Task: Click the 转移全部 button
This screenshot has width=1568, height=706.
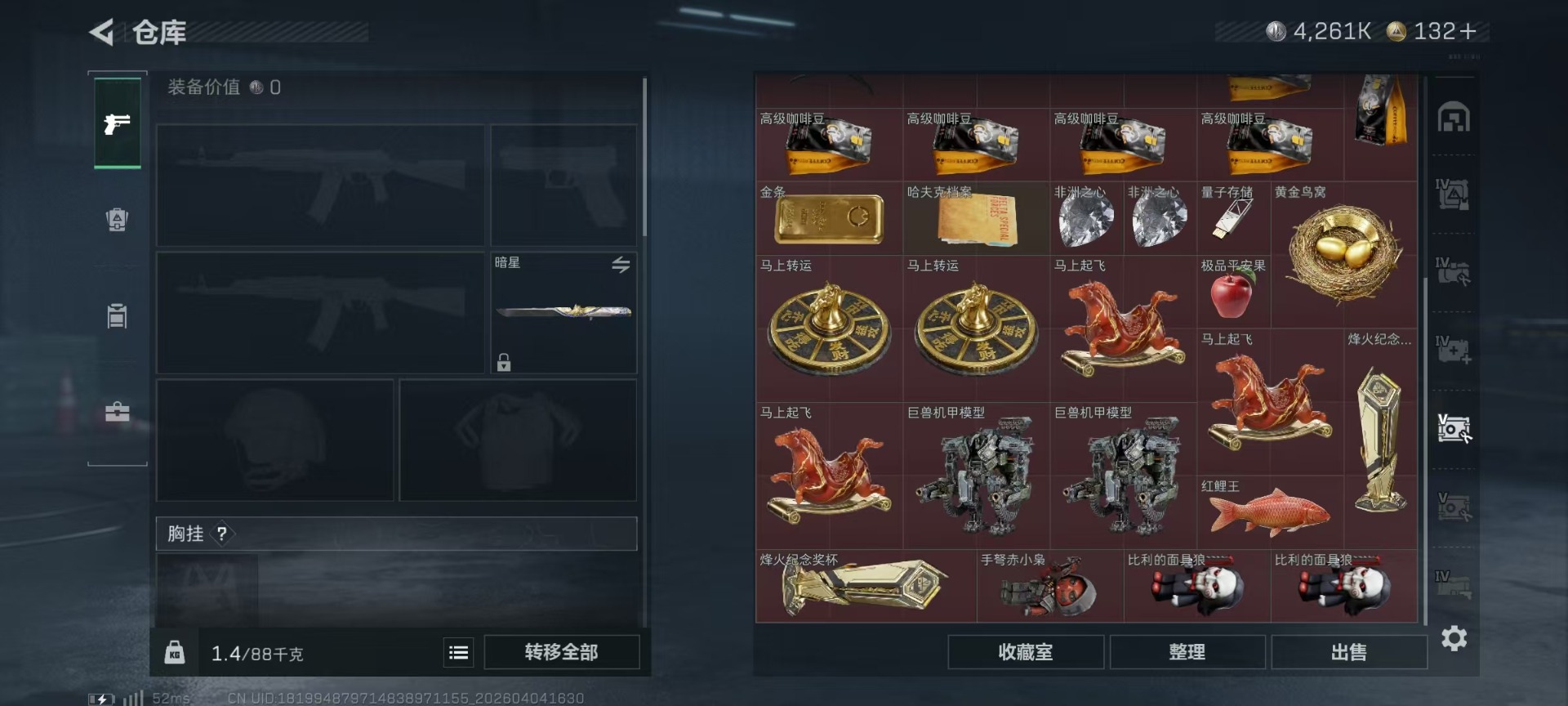Action: click(x=561, y=652)
